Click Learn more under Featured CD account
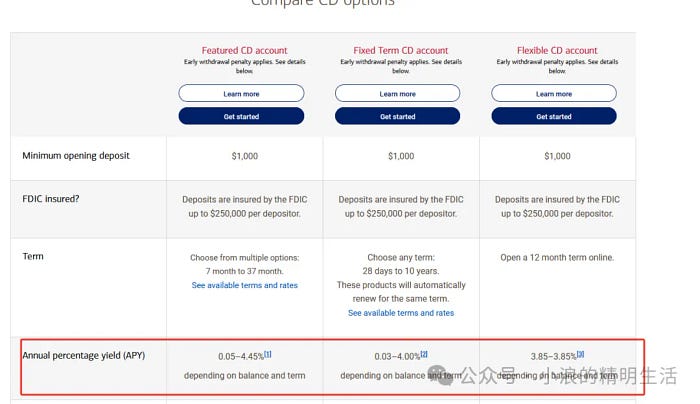 241,94
